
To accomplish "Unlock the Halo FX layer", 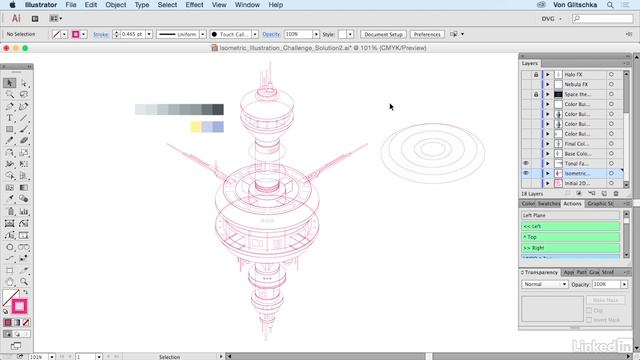I will click(536, 75).
